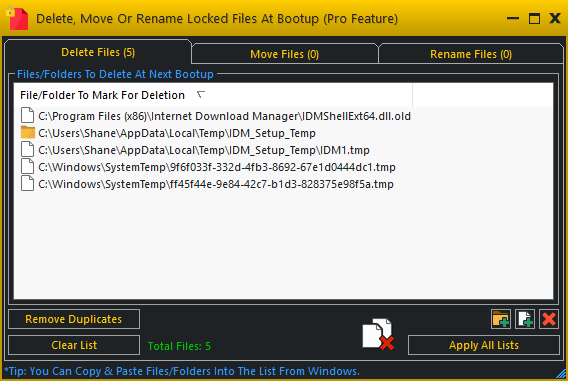This screenshot has width=568, height=381.
Task: Click the Apply All Lists button
Action: [484, 345]
